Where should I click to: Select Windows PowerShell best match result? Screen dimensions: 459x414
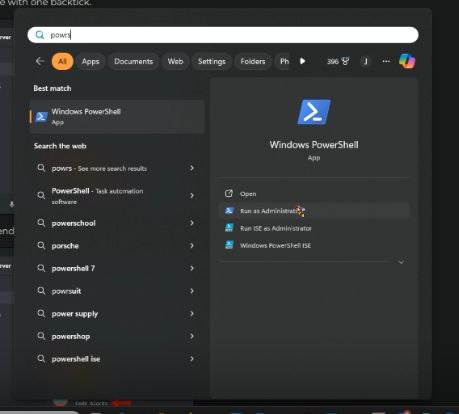pos(117,117)
